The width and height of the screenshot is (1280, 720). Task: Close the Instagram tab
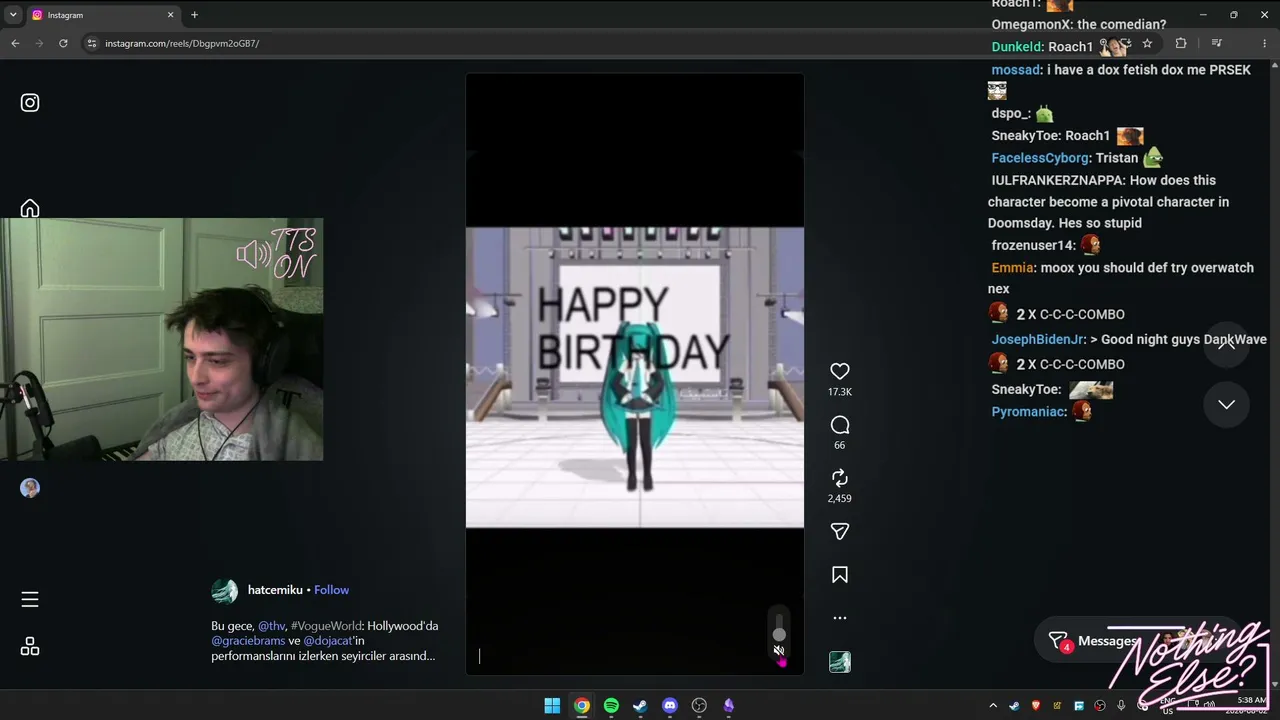[x=170, y=15]
